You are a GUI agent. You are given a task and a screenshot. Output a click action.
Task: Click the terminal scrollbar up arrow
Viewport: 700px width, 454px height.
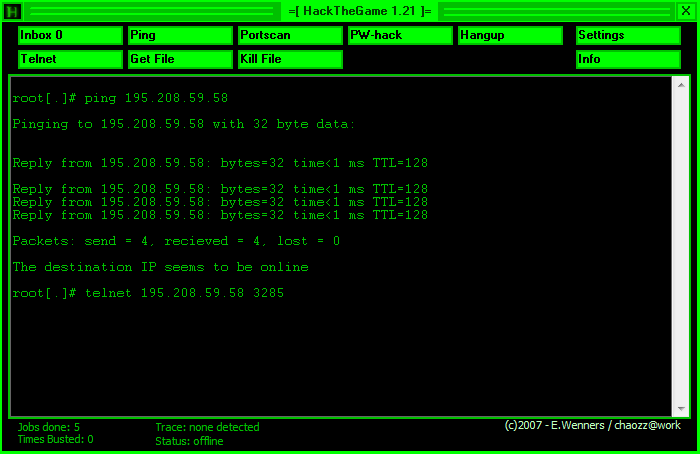pos(681,85)
